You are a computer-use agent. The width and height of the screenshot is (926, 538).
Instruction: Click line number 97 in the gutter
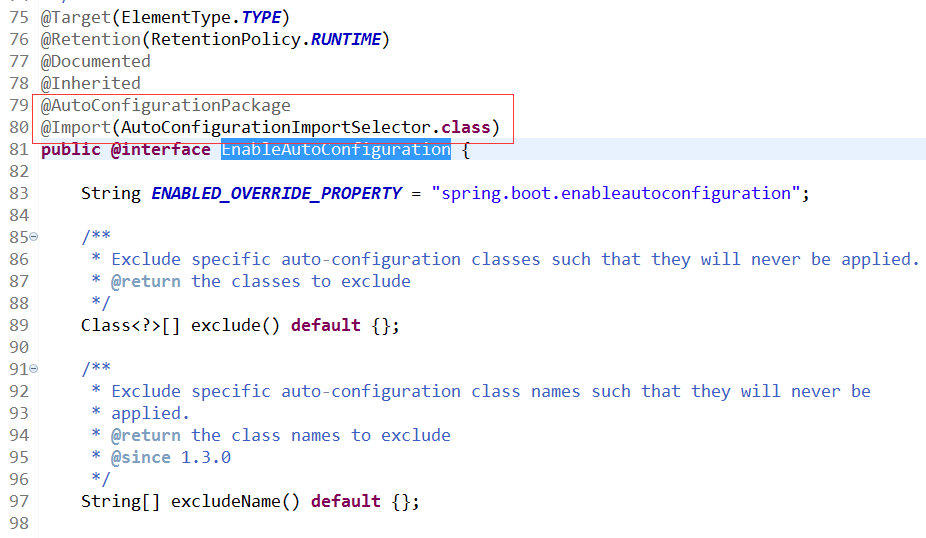click(x=19, y=501)
